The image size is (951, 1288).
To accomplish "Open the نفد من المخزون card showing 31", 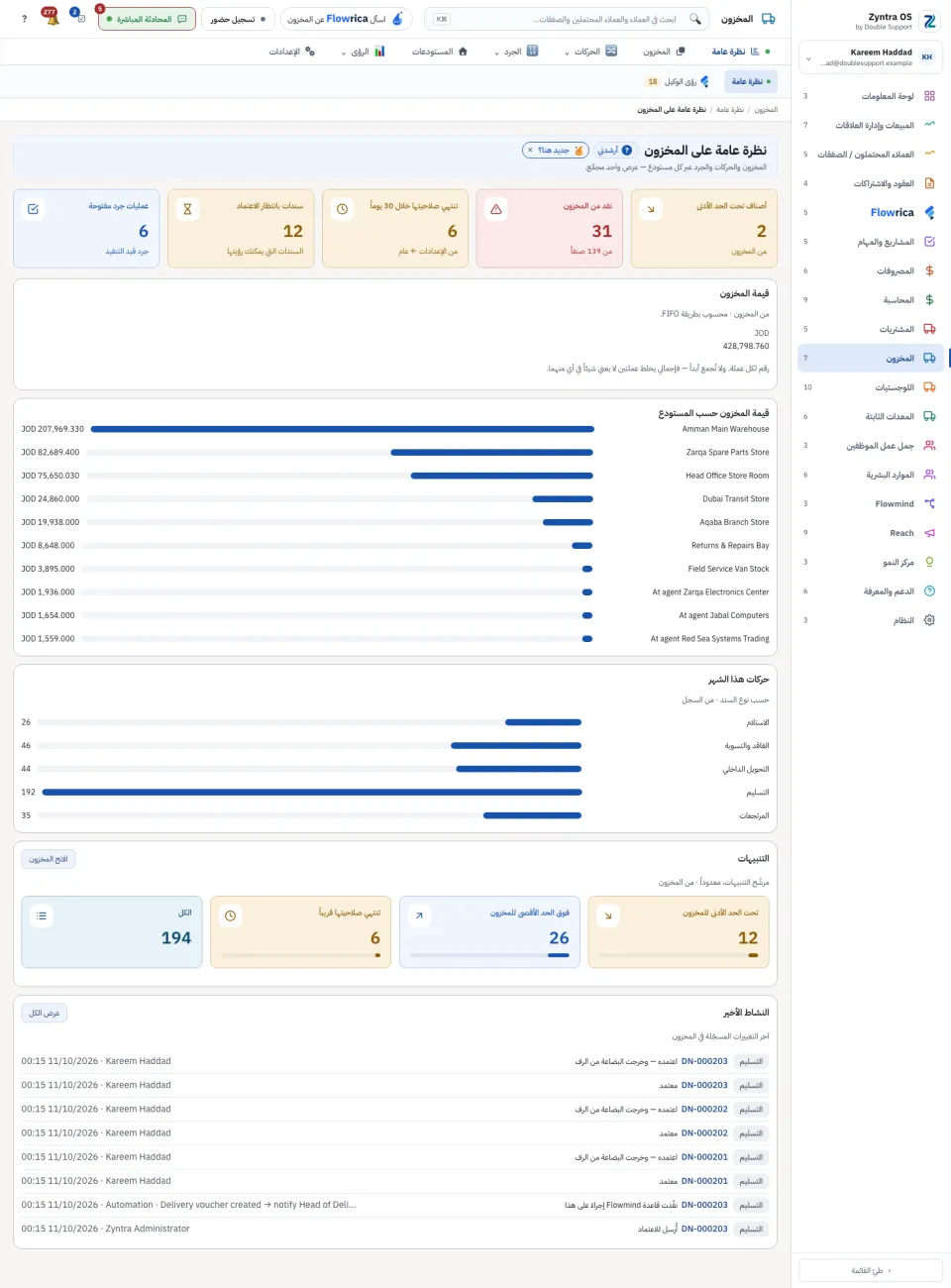I will 550,229.
